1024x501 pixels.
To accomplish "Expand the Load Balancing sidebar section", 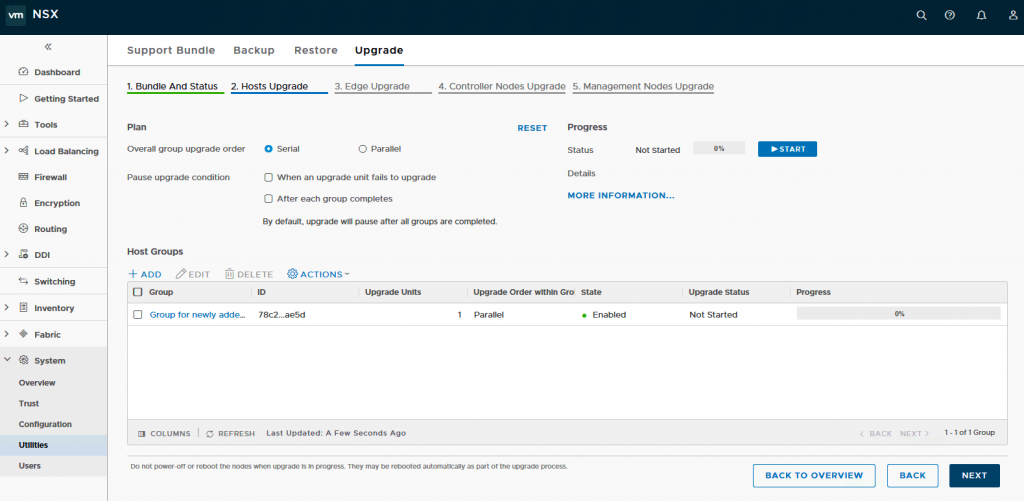I will click(7, 151).
